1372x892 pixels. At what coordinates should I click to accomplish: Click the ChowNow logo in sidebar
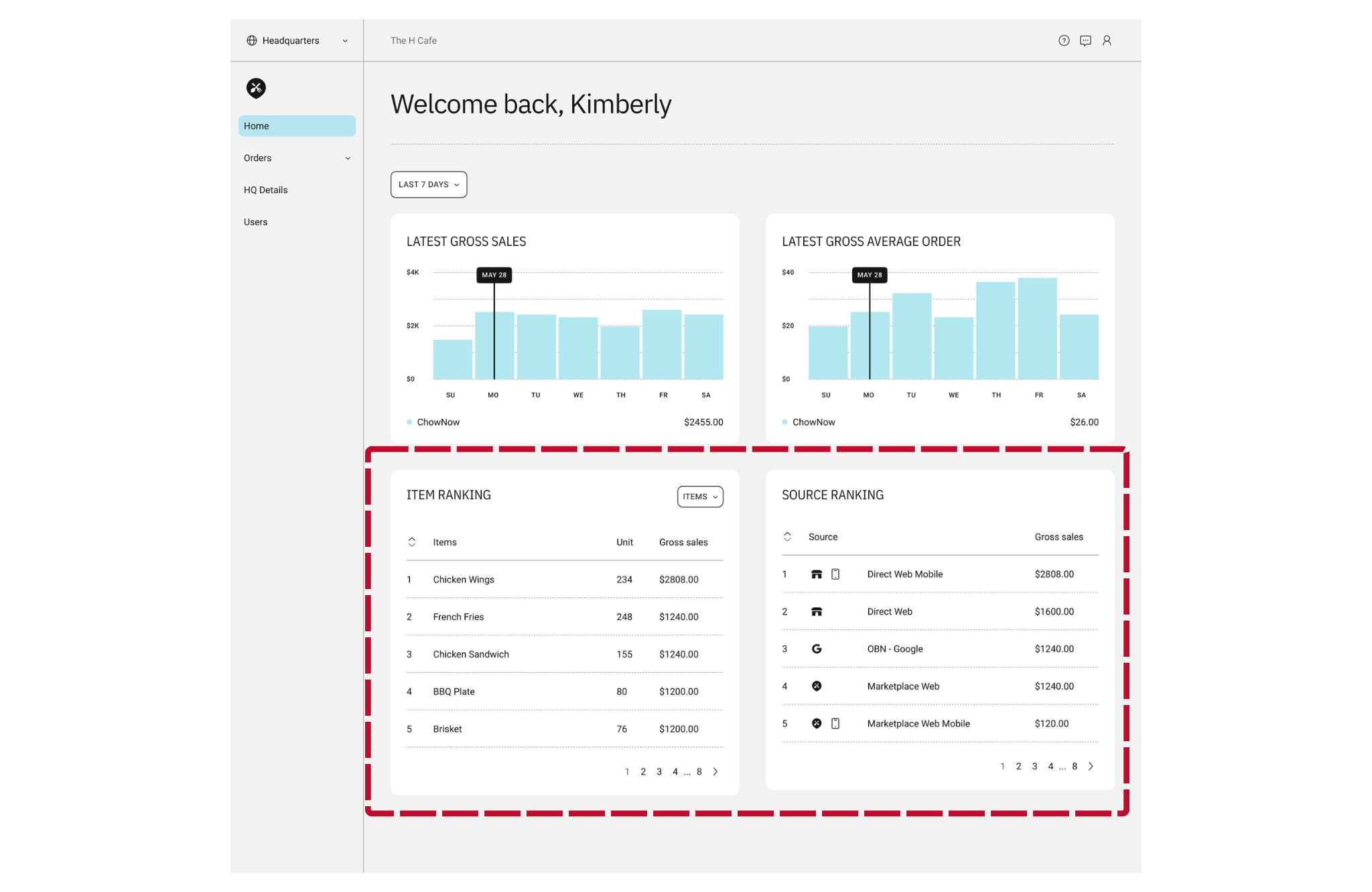(256, 88)
